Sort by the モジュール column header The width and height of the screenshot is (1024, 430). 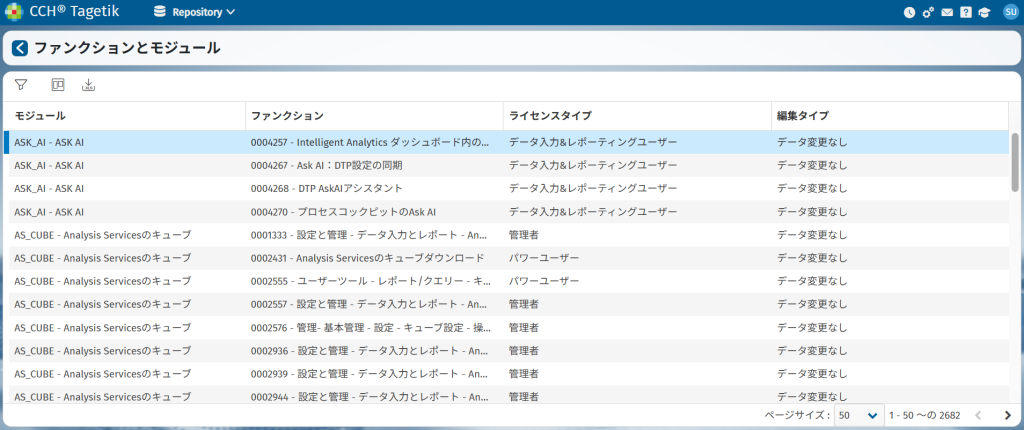[x=41, y=116]
